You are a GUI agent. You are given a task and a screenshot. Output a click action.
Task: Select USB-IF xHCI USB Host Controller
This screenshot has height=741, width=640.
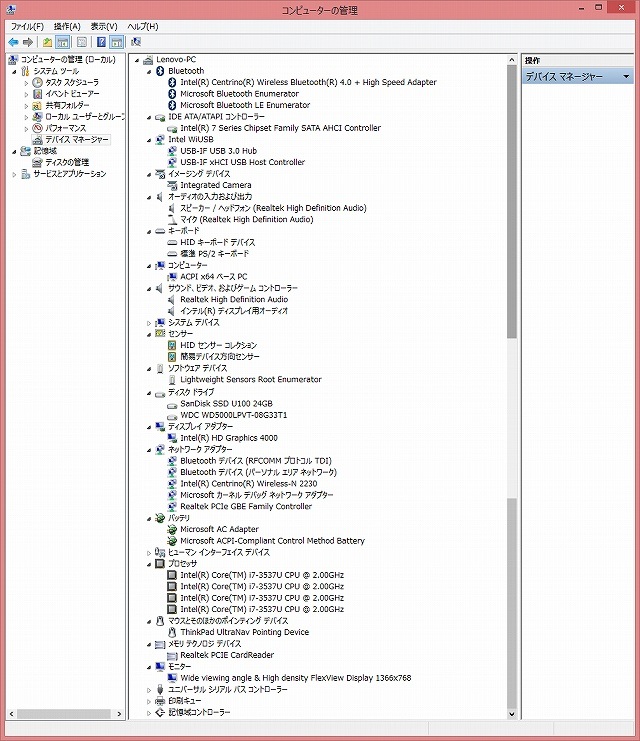coord(242,162)
